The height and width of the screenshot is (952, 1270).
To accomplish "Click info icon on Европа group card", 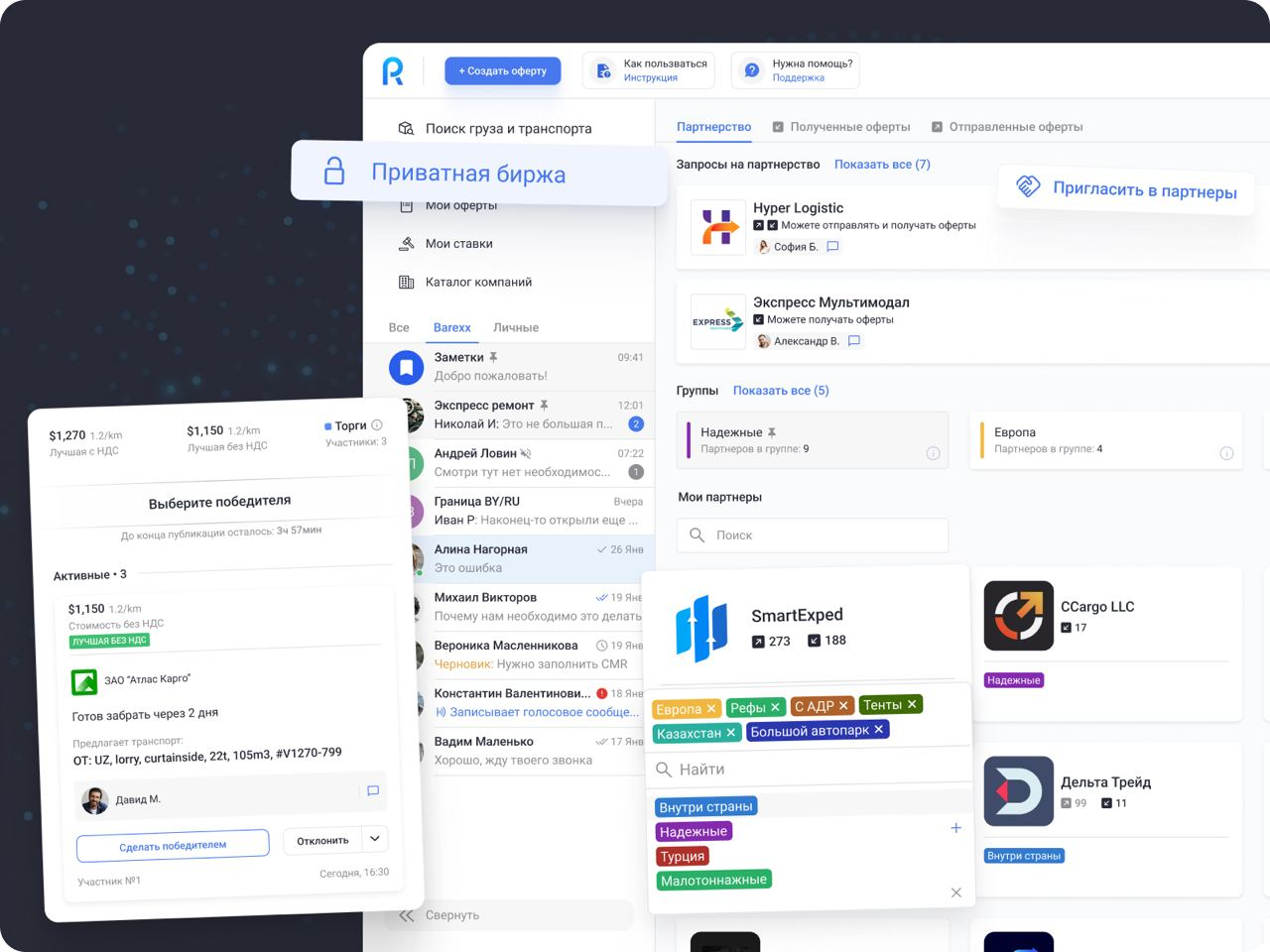I will (x=1226, y=453).
